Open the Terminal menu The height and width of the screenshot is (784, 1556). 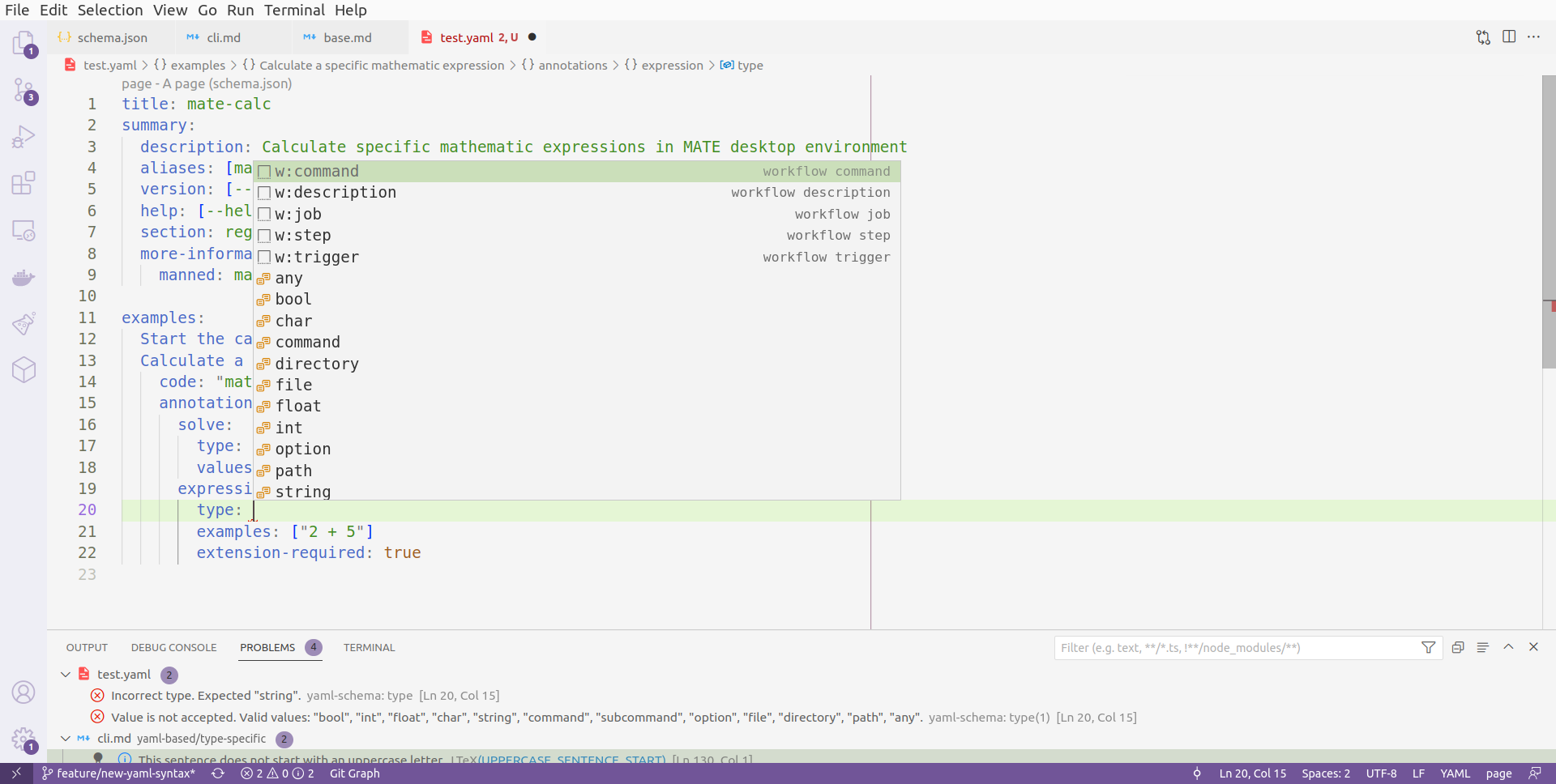click(x=294, y=10)
